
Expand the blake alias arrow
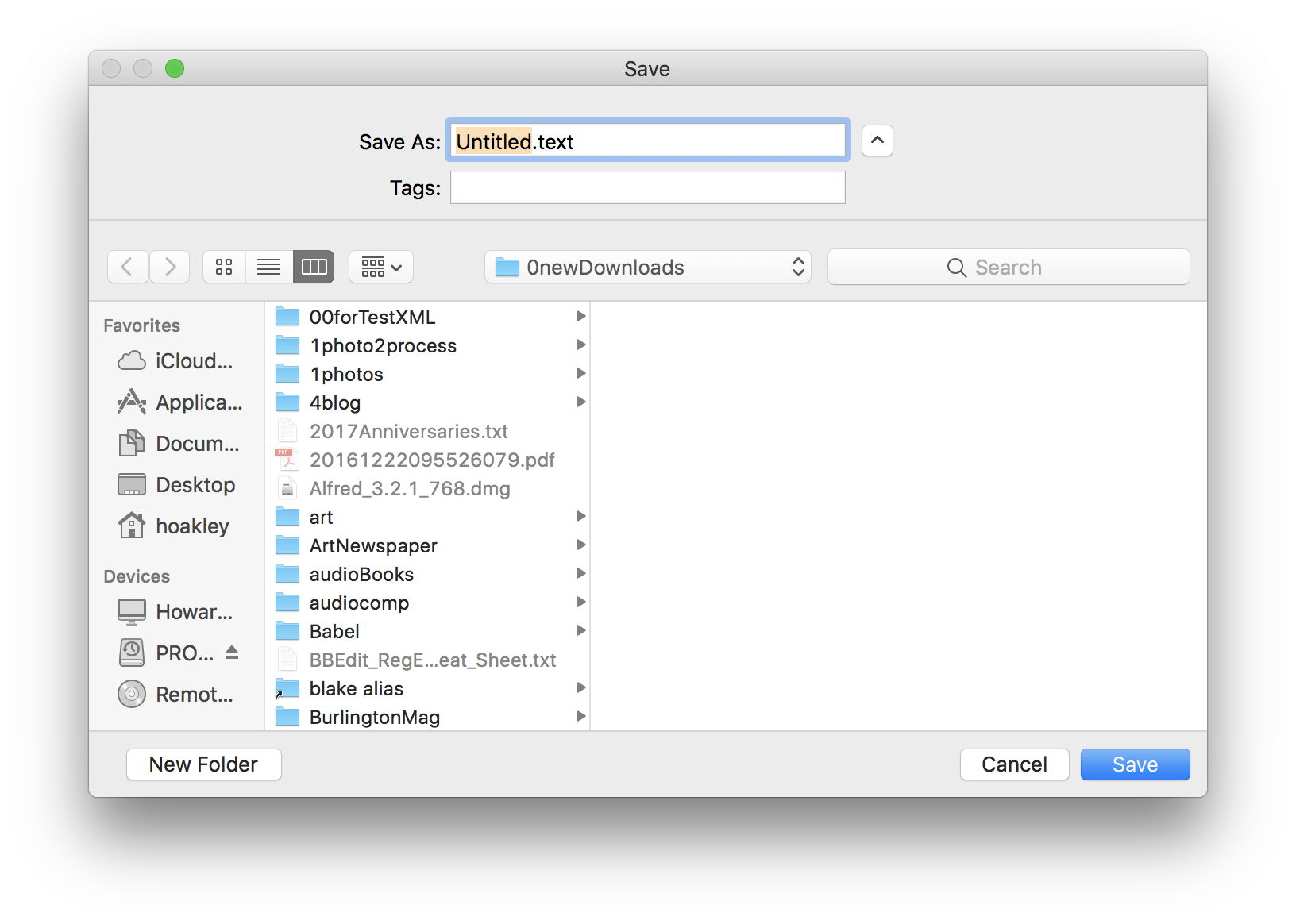tap(580, 688)
